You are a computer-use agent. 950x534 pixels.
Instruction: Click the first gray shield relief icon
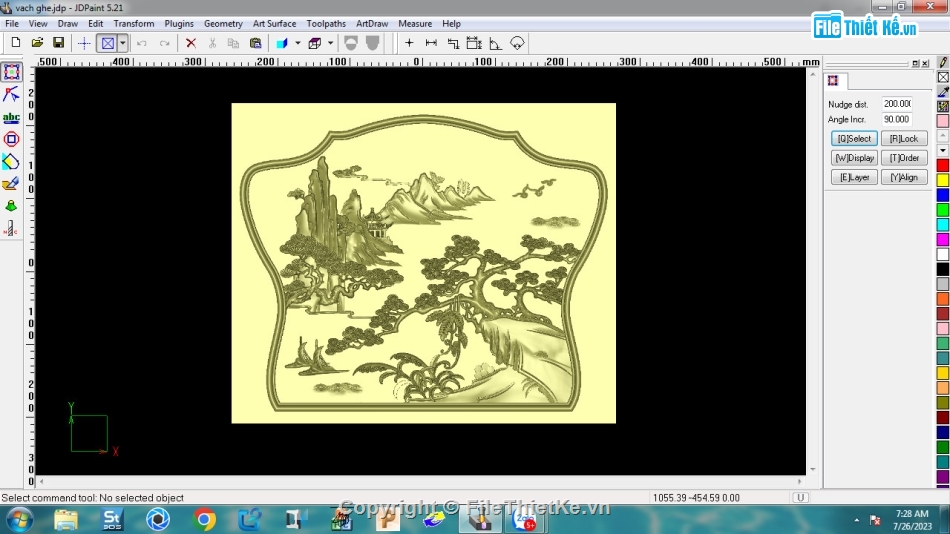click(351, 43)
